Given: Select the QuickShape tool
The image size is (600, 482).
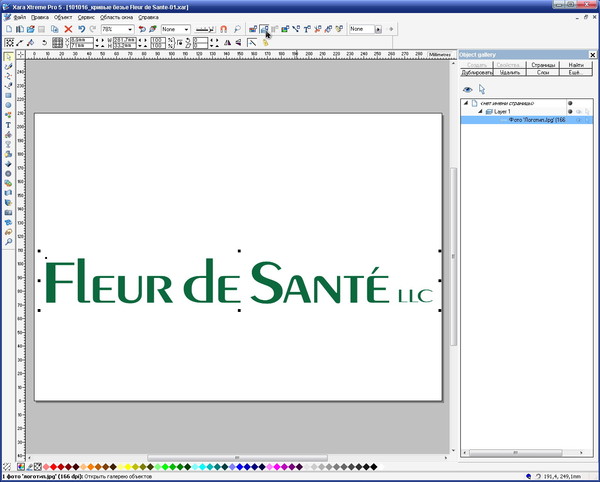Looking at the screenshot, I should [8, 115].
